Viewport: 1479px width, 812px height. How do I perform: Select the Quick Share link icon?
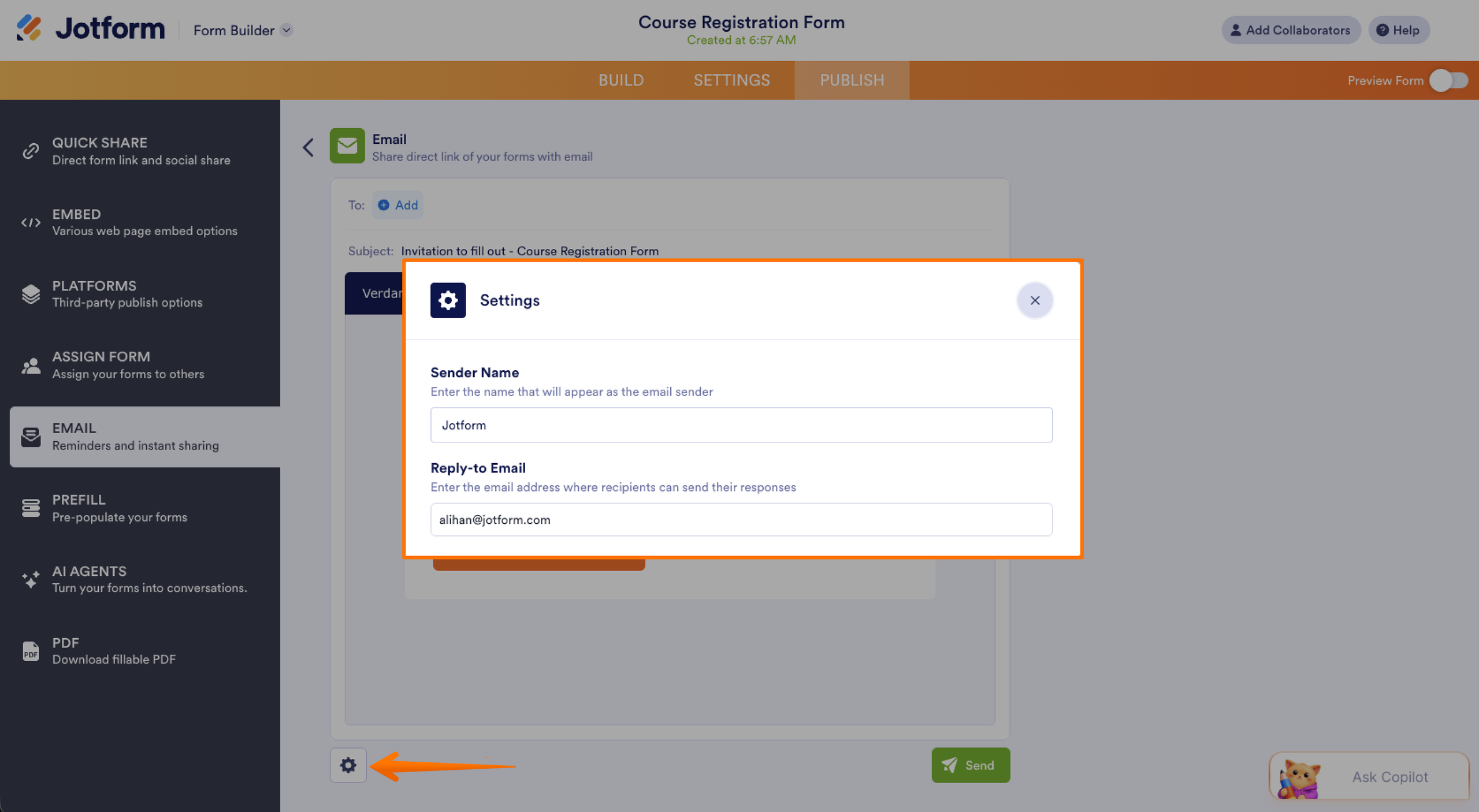(x=31, y=151)
